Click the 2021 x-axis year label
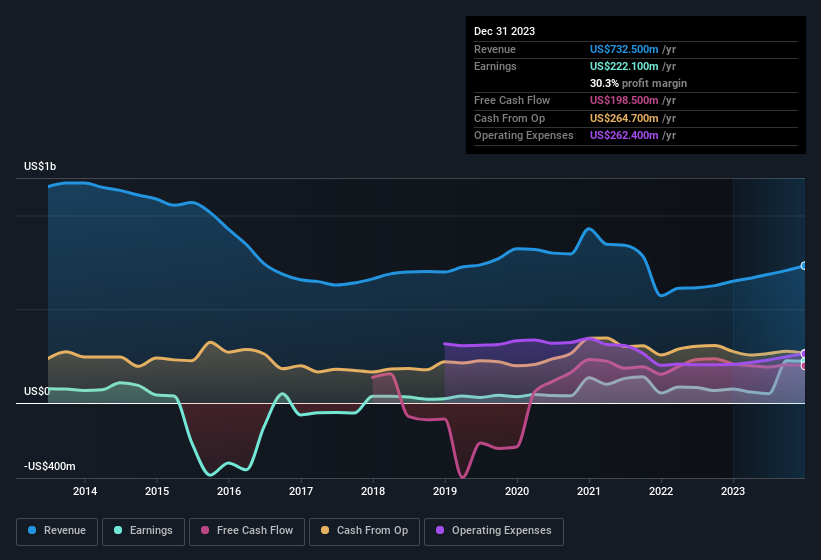821x560 pixels. pos(589,491)
